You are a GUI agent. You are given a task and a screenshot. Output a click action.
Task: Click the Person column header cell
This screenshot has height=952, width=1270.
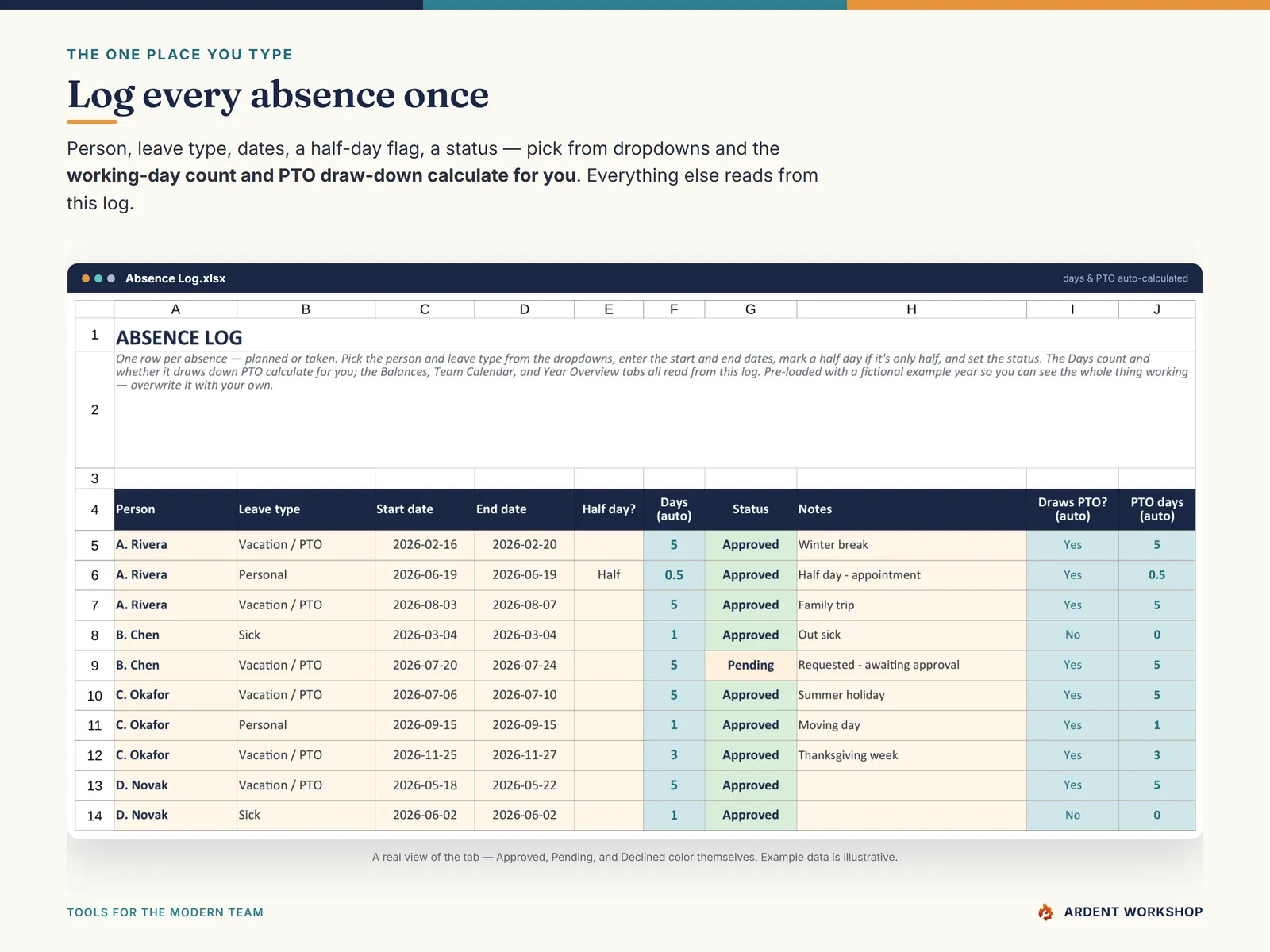(175, 509)
